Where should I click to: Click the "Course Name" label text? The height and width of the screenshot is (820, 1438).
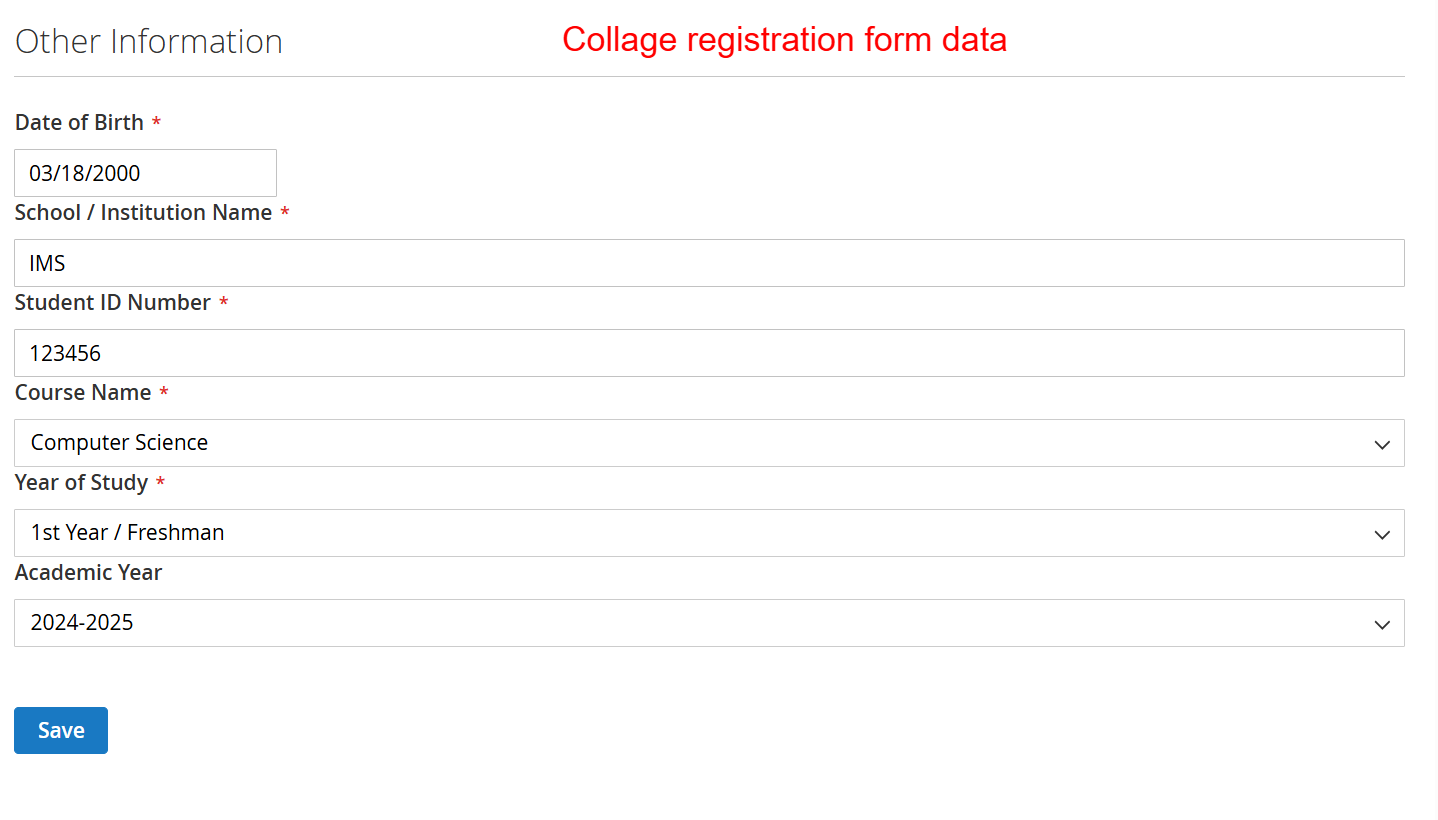click(x=83, y=392)
